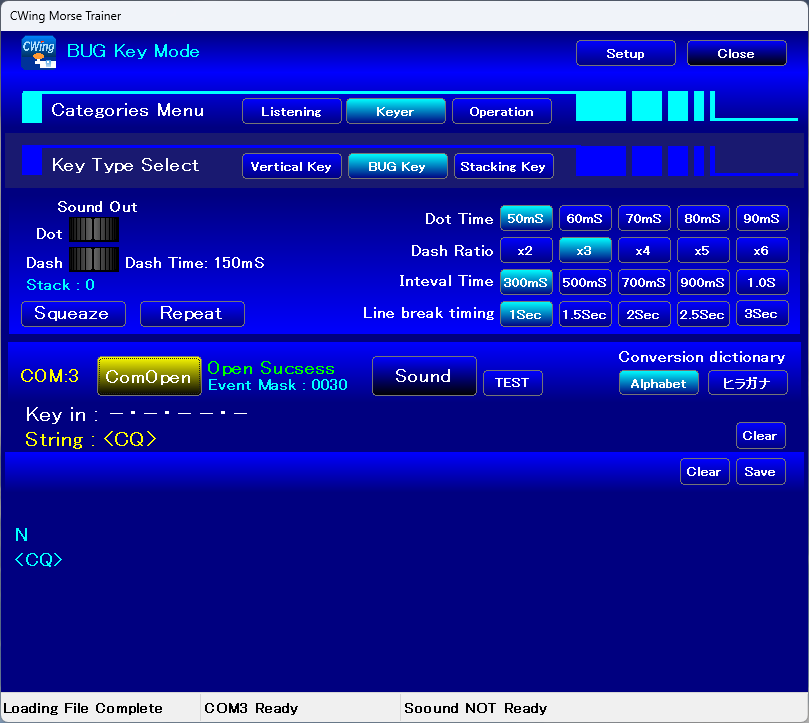Open the Setup dialog
Screen dimensions: 809x723
tap(625, 54)
